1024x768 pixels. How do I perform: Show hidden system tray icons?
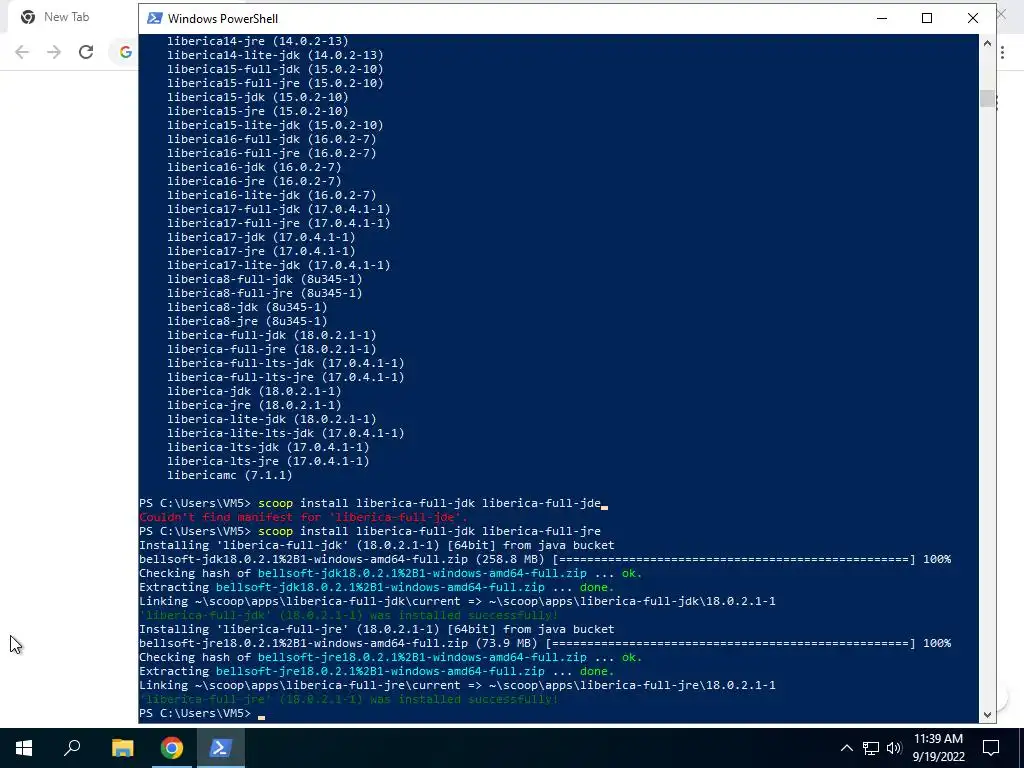coord(846,748)
